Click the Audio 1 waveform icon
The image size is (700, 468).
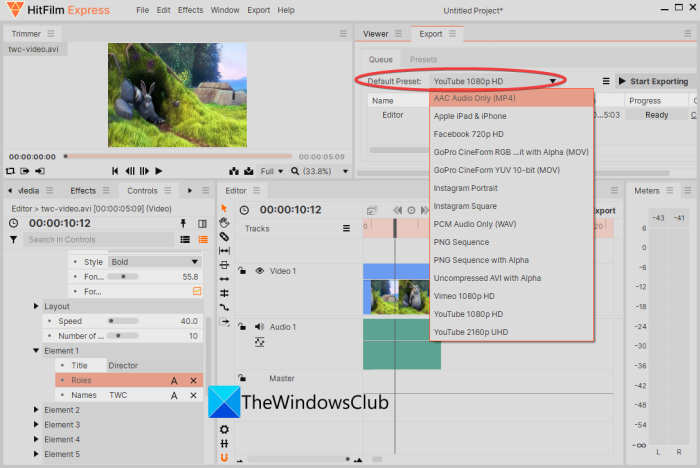pos(259,342)
